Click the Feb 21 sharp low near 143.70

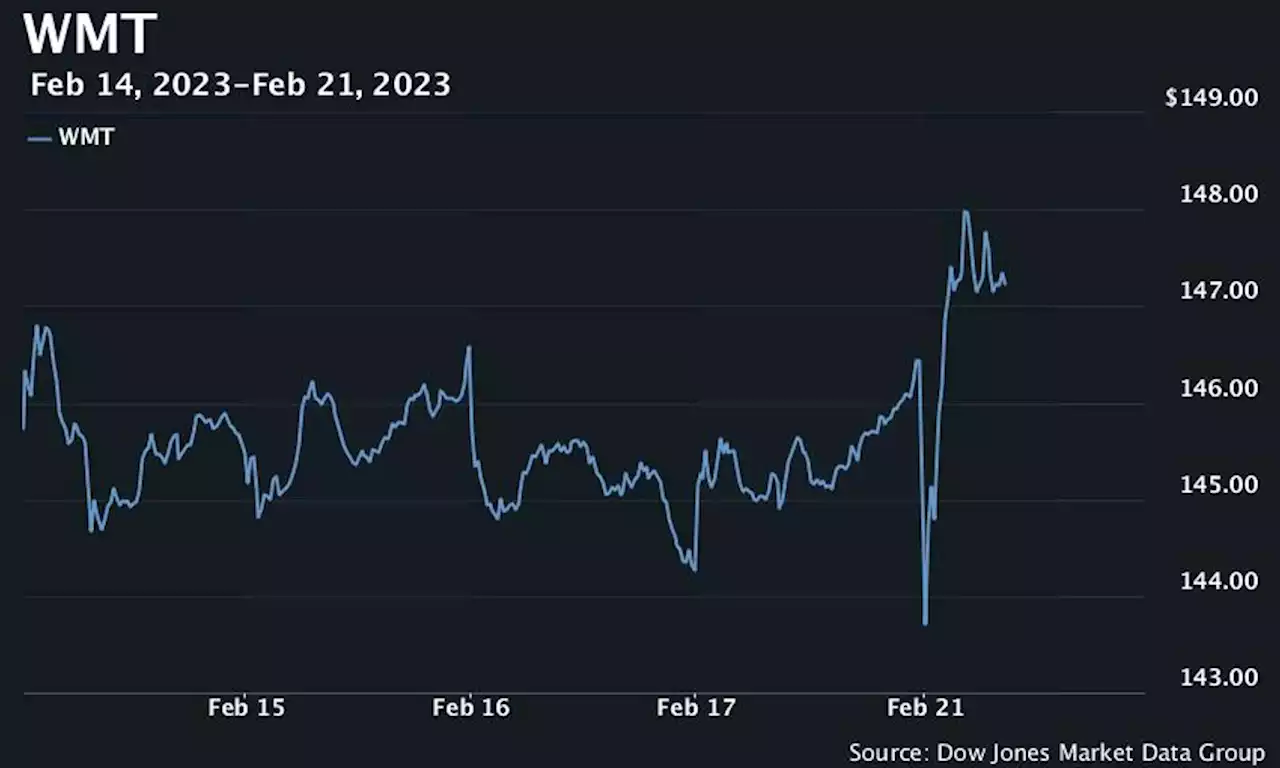point(925,624)
